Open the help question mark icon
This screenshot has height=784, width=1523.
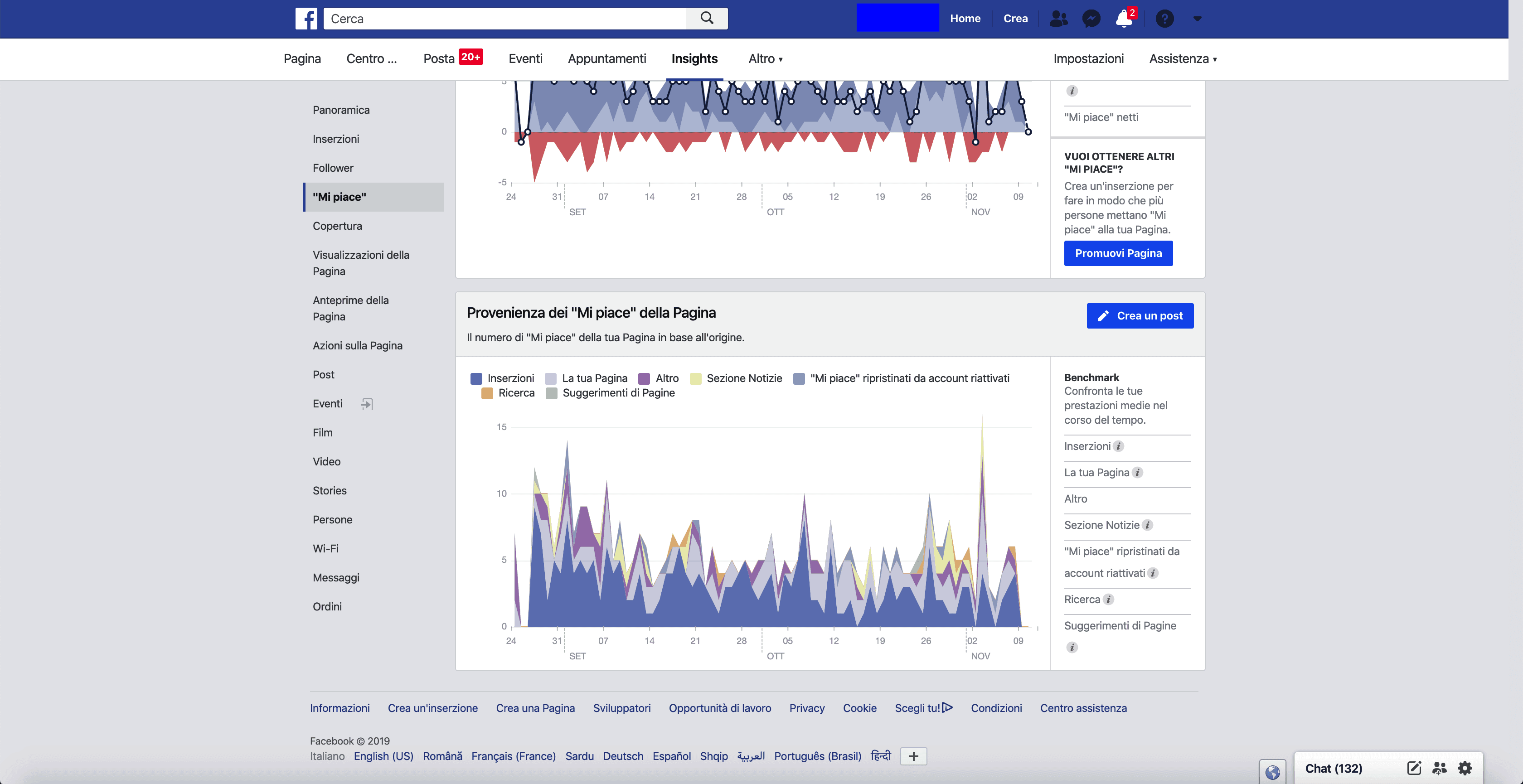pyautogui.click(x=1164, y=18)
